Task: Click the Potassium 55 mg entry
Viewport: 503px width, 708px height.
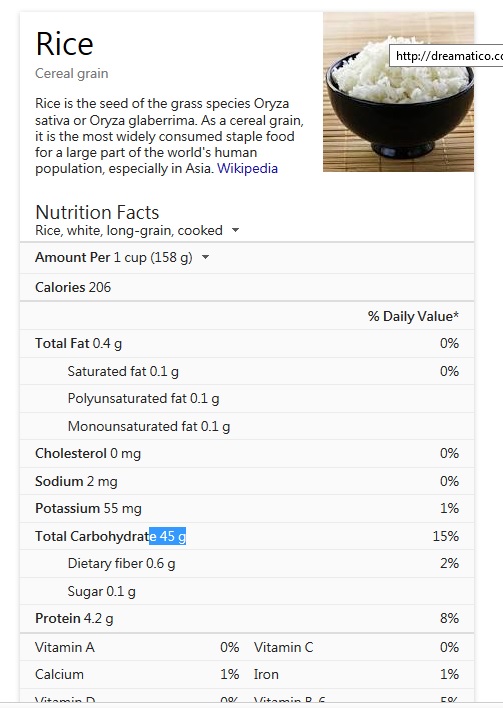Action: click(x=88, y=508)
